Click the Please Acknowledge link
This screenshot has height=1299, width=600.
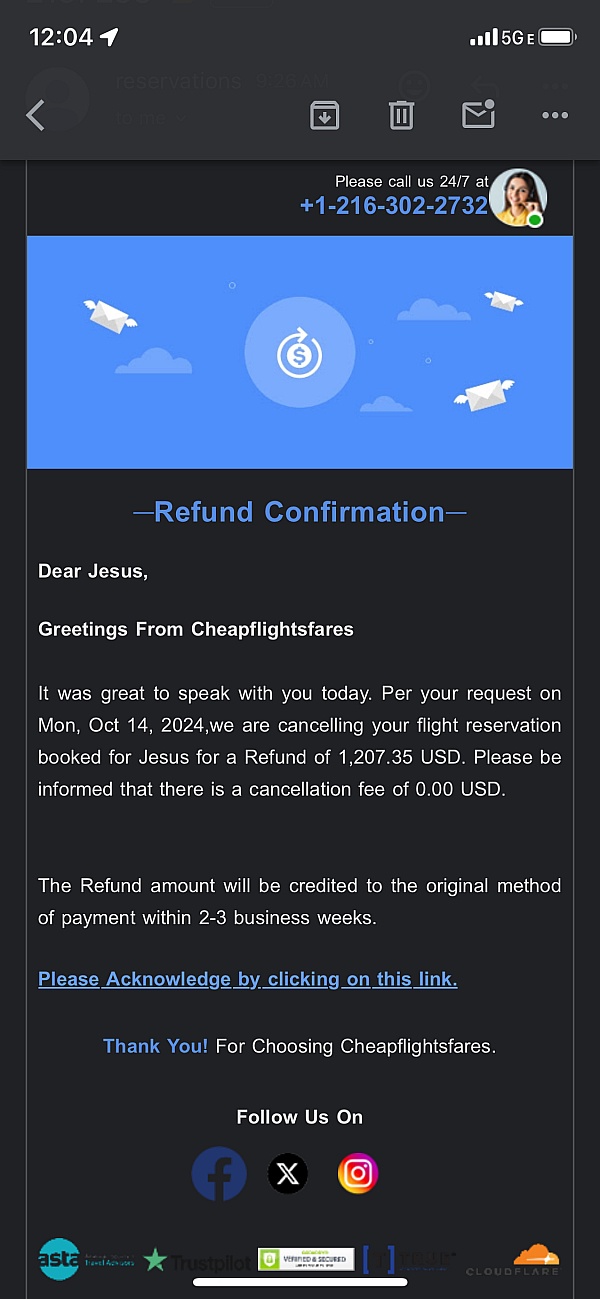click(x=248, y=979)
